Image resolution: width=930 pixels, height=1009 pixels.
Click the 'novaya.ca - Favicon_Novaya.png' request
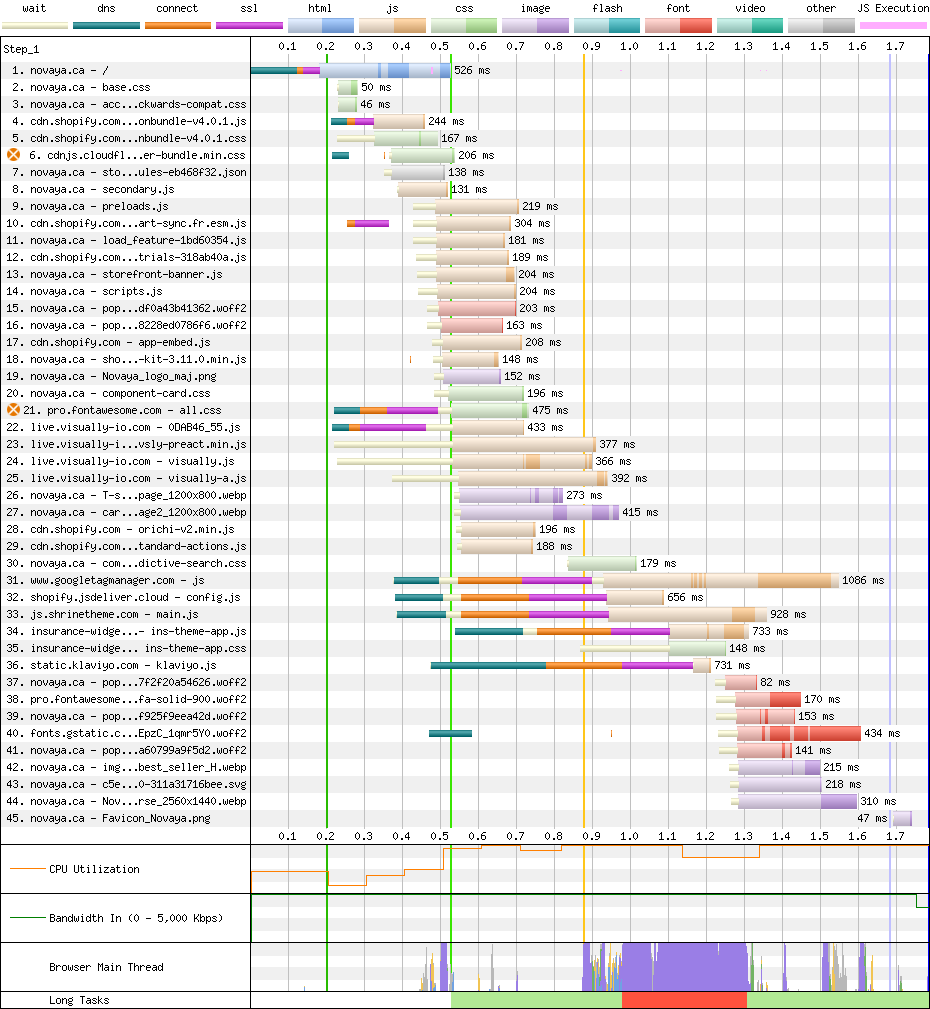108,819
